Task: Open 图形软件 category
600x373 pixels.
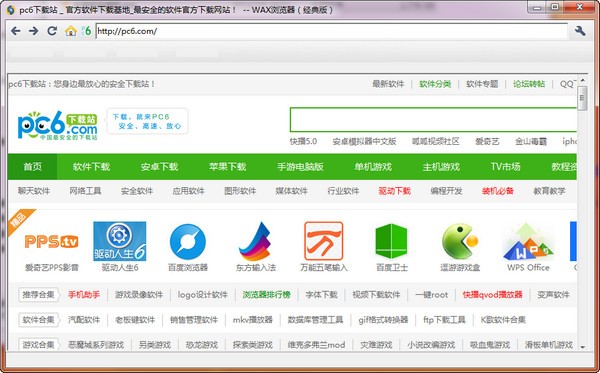Action: pos(240,191)
